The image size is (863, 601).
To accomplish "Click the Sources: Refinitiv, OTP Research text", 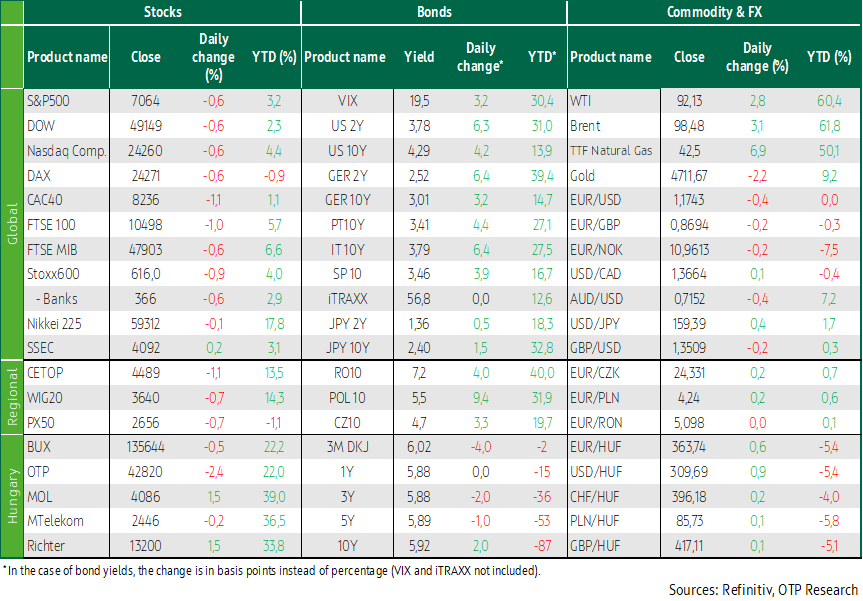I will pos(764,589).
